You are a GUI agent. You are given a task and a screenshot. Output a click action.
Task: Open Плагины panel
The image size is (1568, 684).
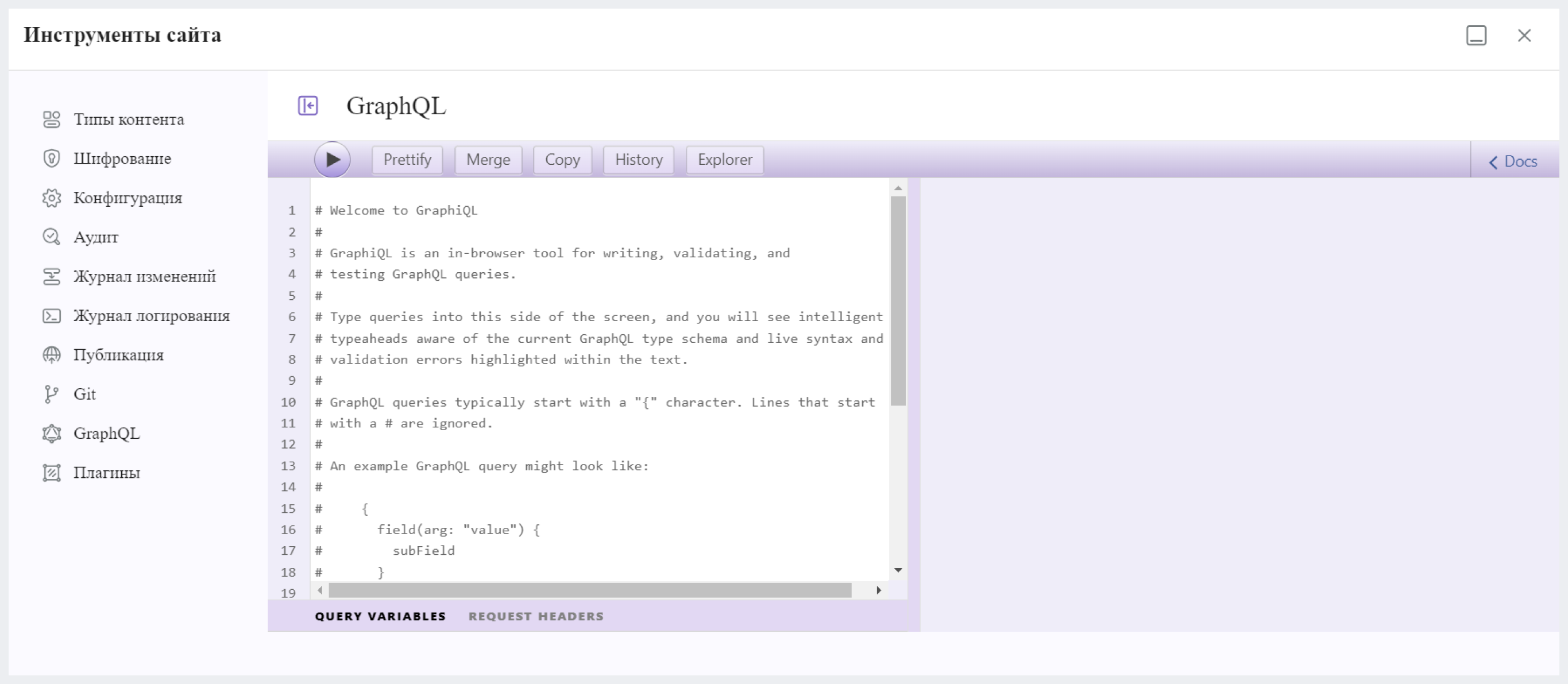[x=107, y=472]
